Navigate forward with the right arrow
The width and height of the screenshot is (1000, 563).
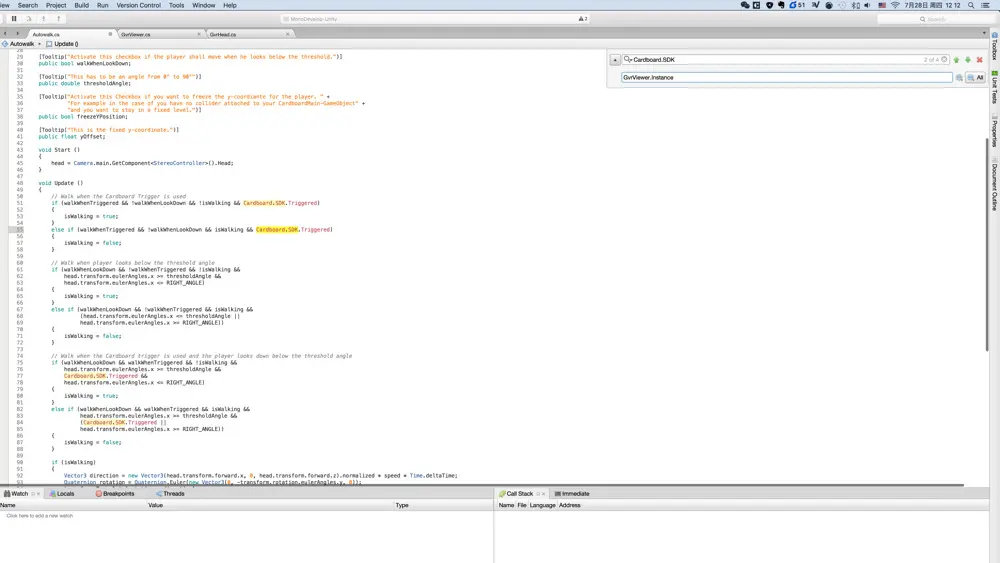coord(17,34)
